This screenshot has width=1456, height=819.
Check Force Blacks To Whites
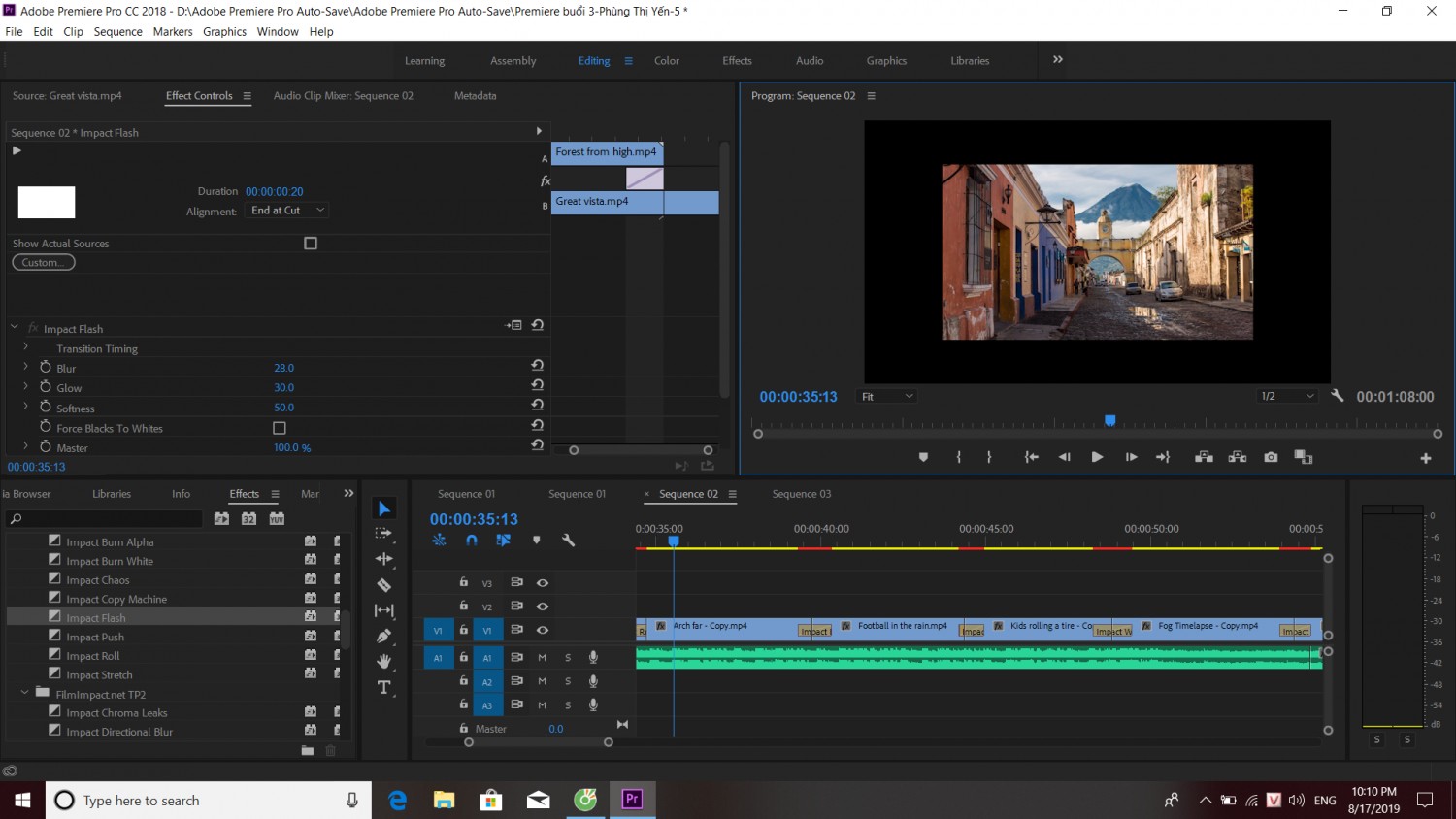coord(280,428)
